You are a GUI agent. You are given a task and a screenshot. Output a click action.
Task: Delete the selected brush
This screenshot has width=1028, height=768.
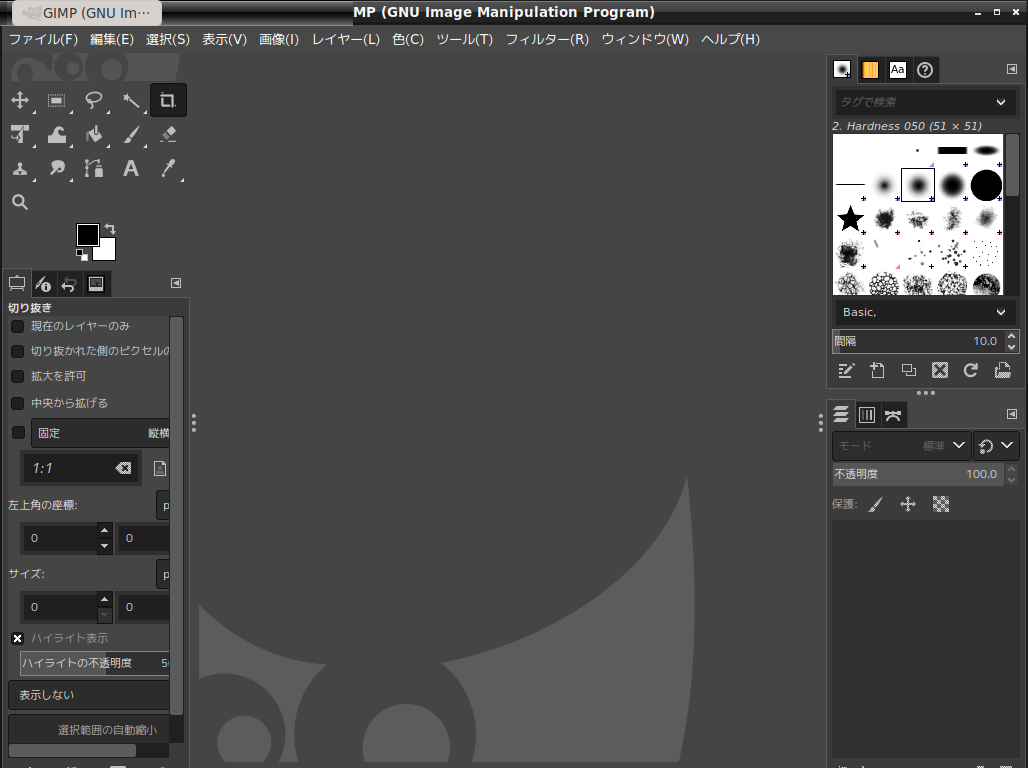(x=939, y=371)
